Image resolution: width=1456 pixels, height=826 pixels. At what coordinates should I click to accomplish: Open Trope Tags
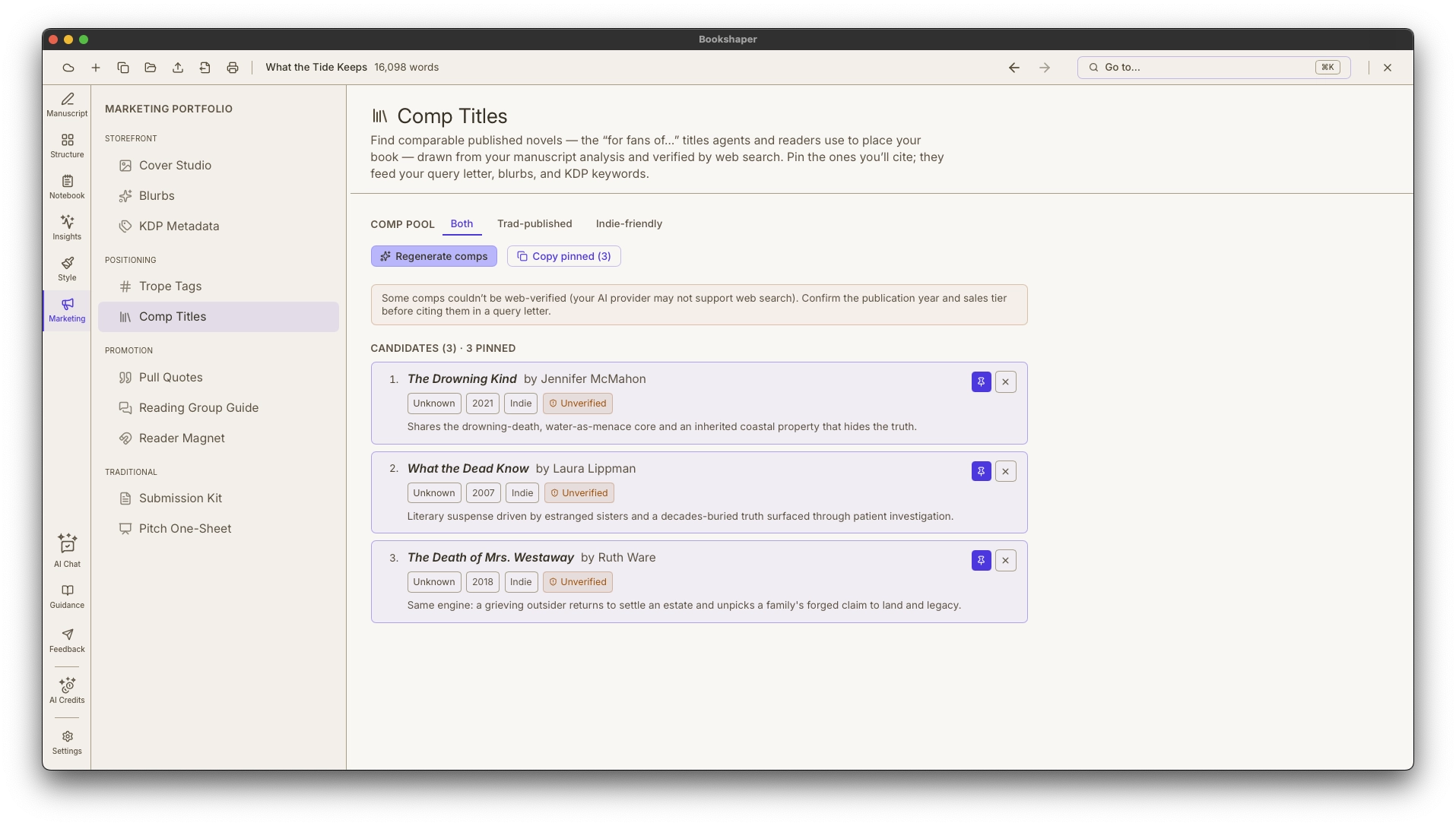click(x=218, y=286)
